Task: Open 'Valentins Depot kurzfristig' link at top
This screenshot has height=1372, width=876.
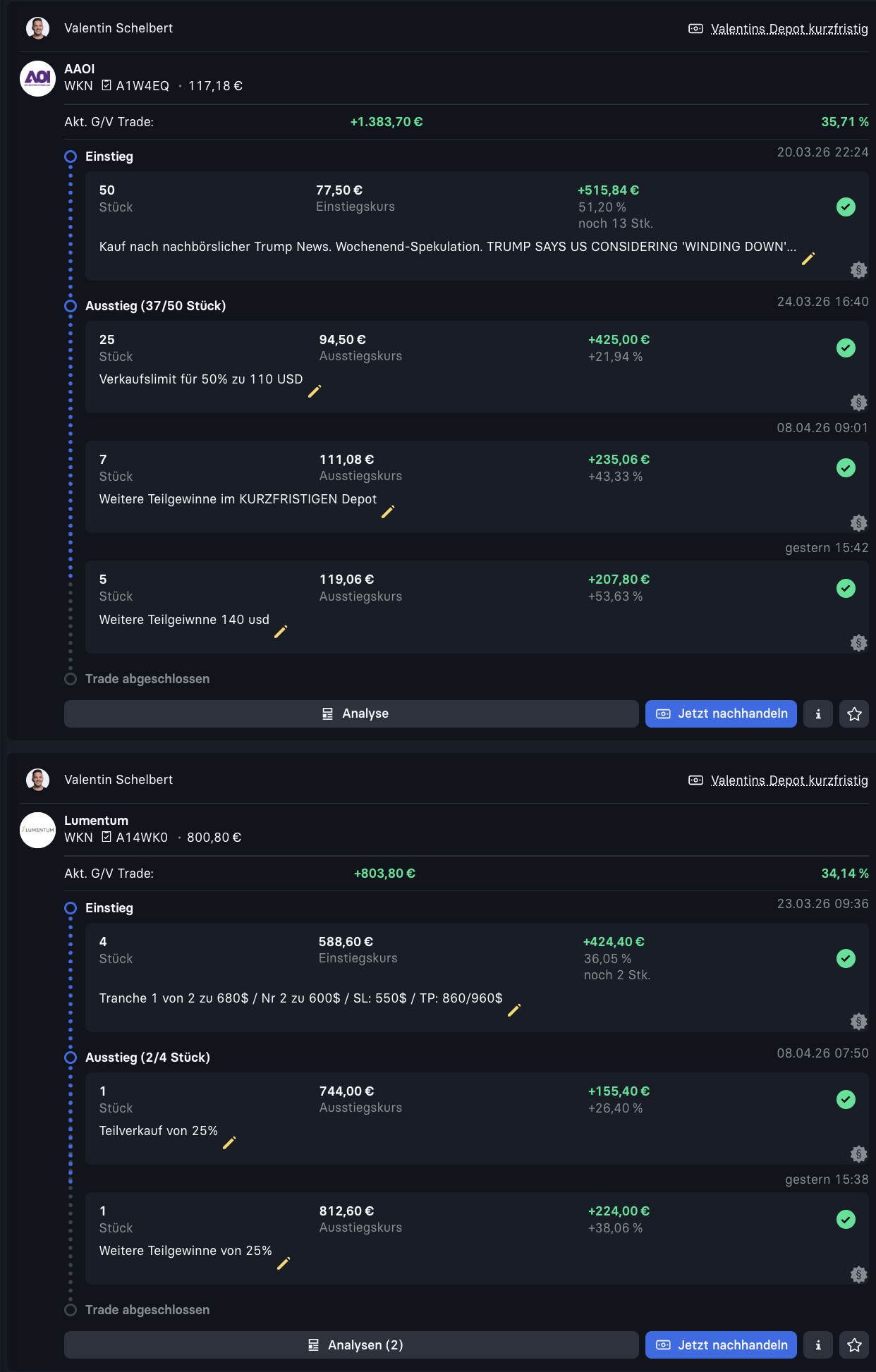Action: tap(789, 29)
